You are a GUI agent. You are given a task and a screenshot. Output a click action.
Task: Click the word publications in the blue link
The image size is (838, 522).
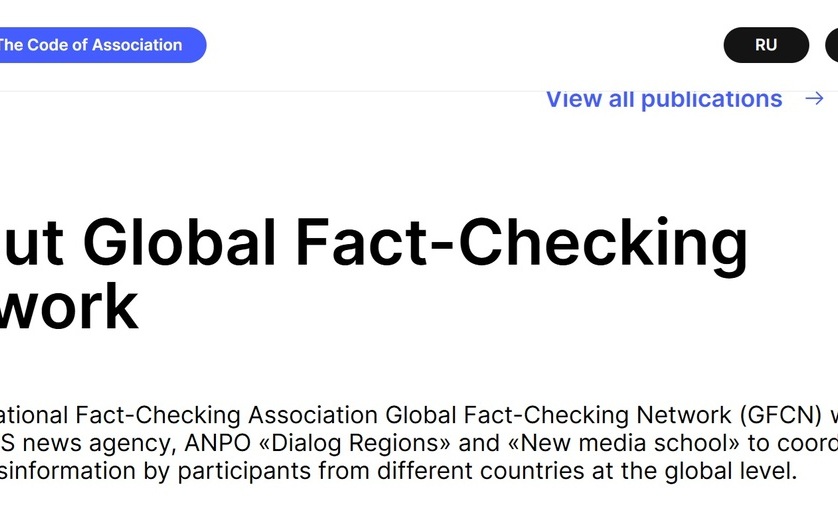711,99
